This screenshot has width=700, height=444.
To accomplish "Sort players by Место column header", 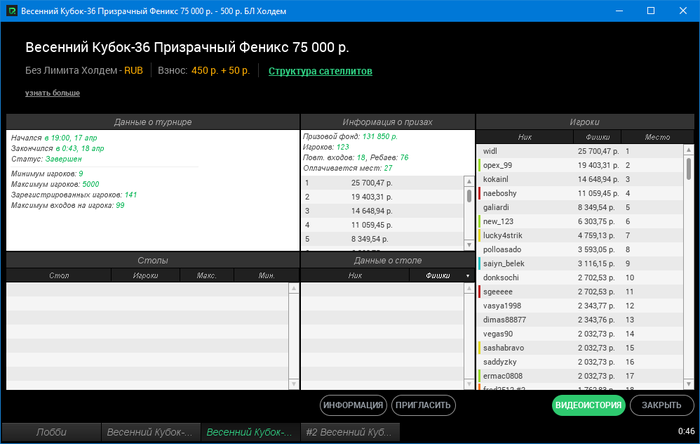I will pos(657,137).
